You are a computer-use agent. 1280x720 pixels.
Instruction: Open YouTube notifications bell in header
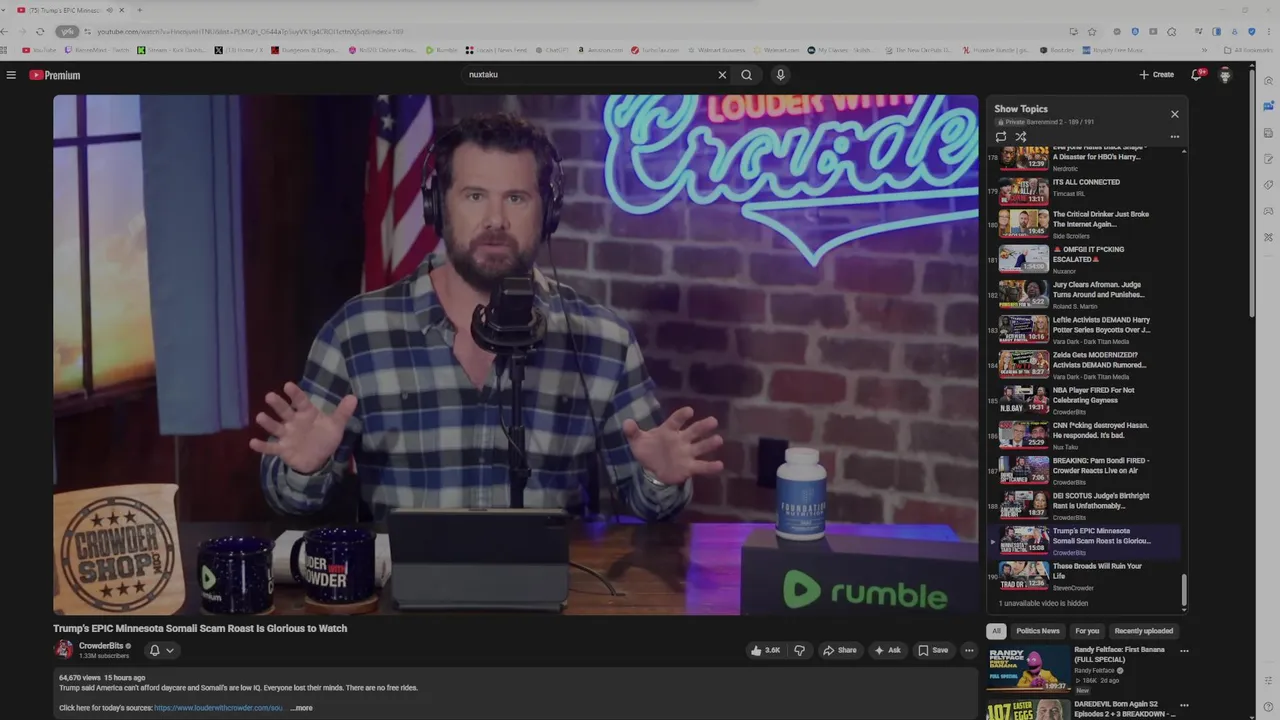1196,75
